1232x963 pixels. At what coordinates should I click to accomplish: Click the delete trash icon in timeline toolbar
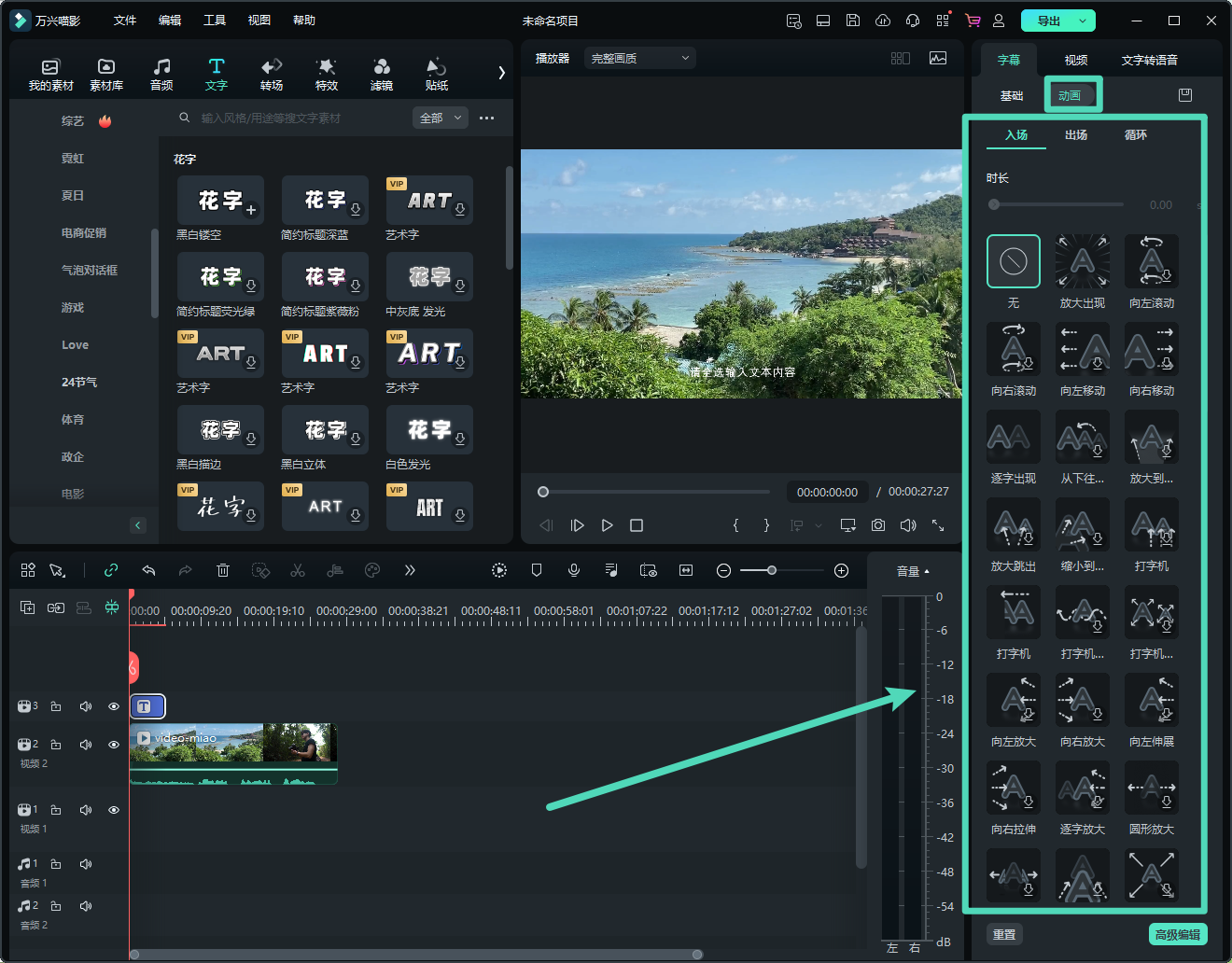(223, 570)
